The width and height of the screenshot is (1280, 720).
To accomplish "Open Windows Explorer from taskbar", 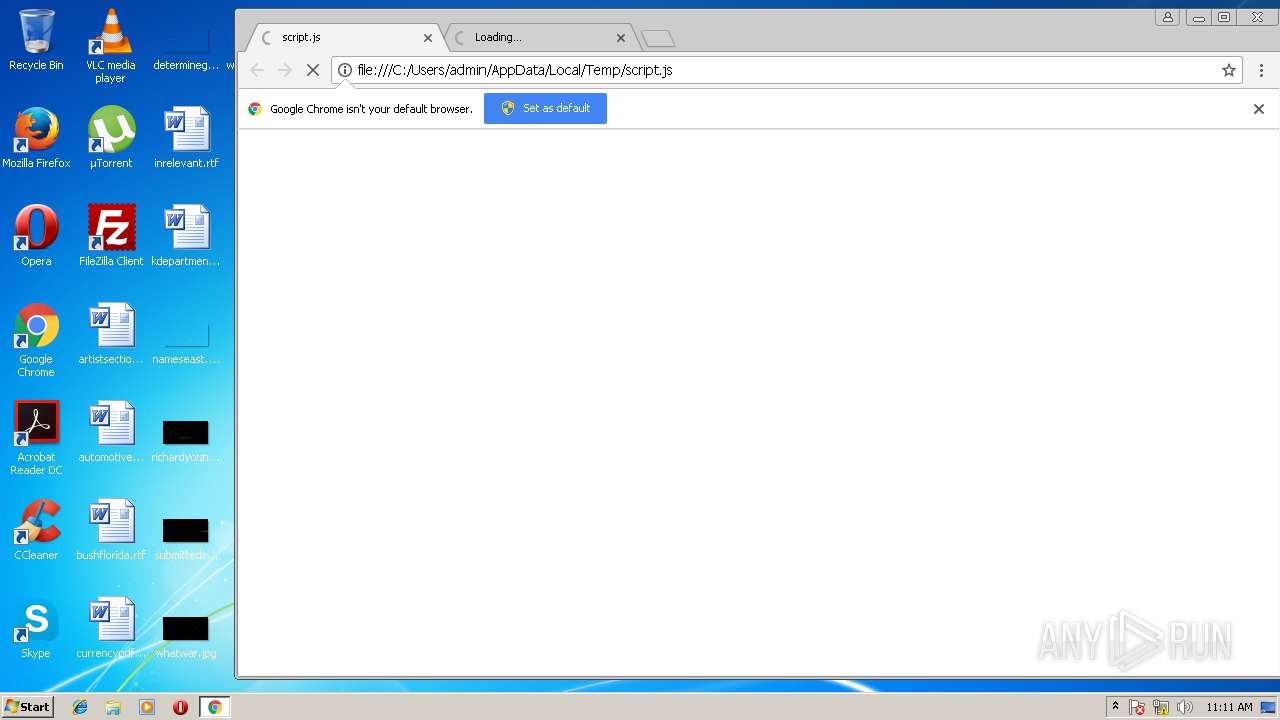I will (x=113, y=707).
